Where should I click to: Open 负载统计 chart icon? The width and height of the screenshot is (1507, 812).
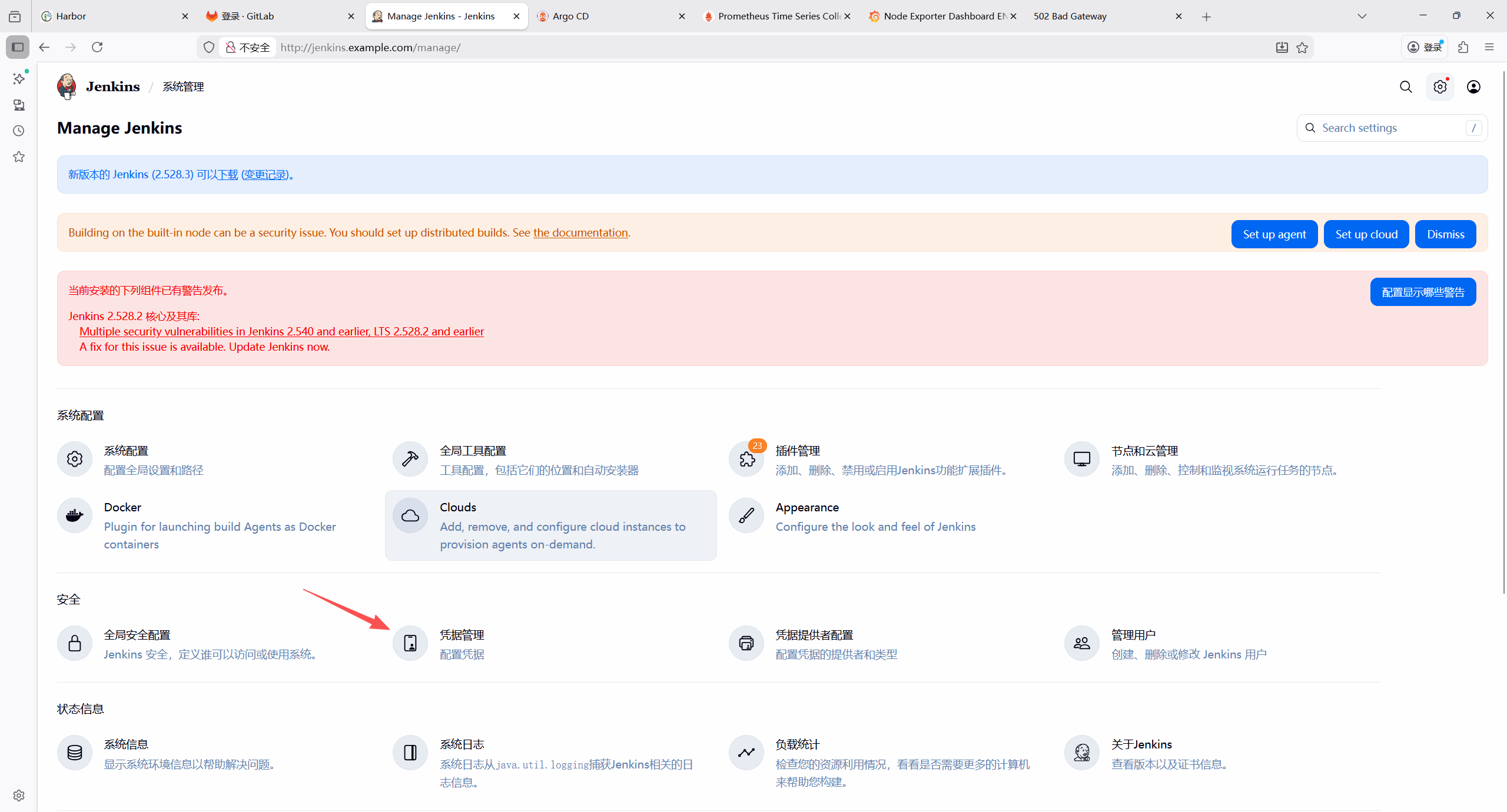746,753
